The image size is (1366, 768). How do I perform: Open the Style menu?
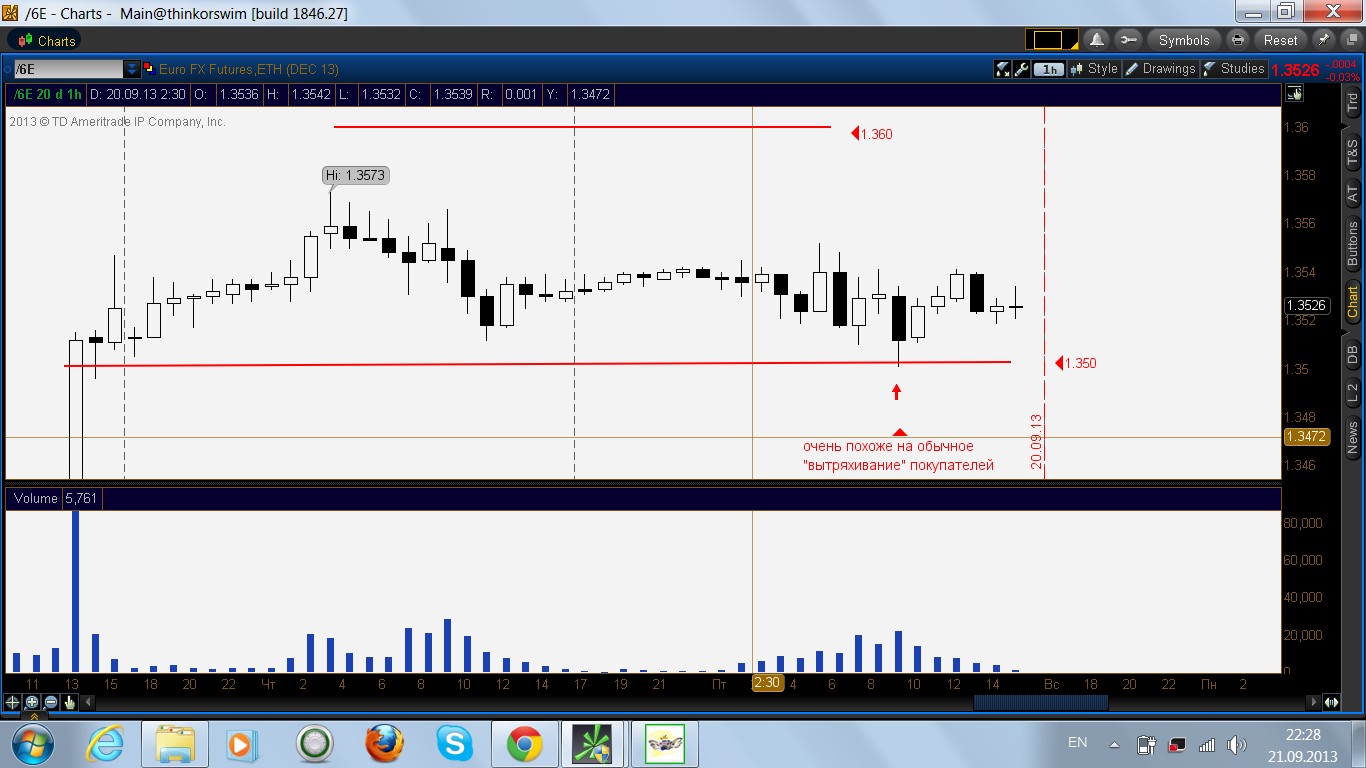tap(1094, 69)
